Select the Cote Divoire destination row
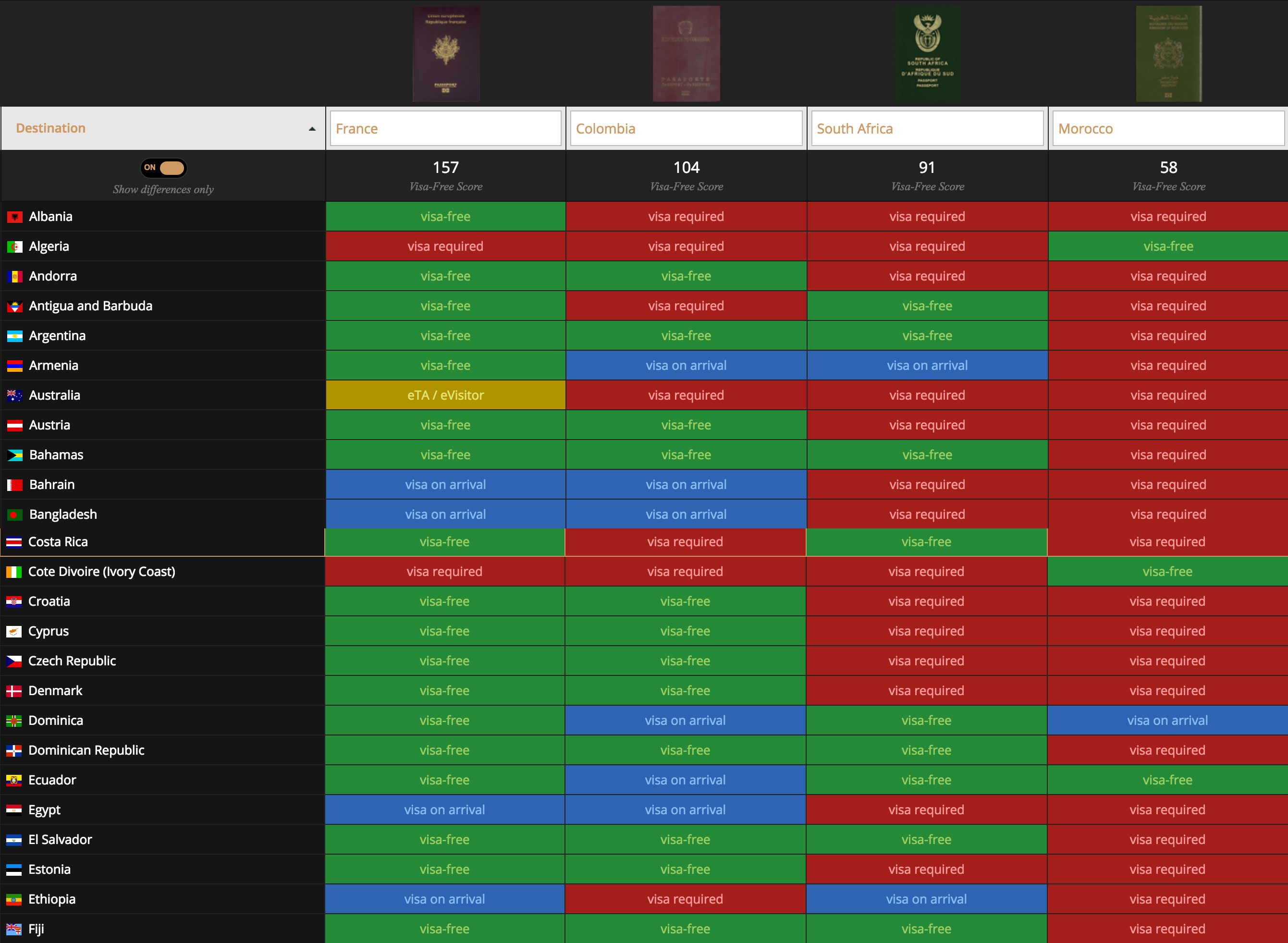1288x943 pixels. point(102,572)
